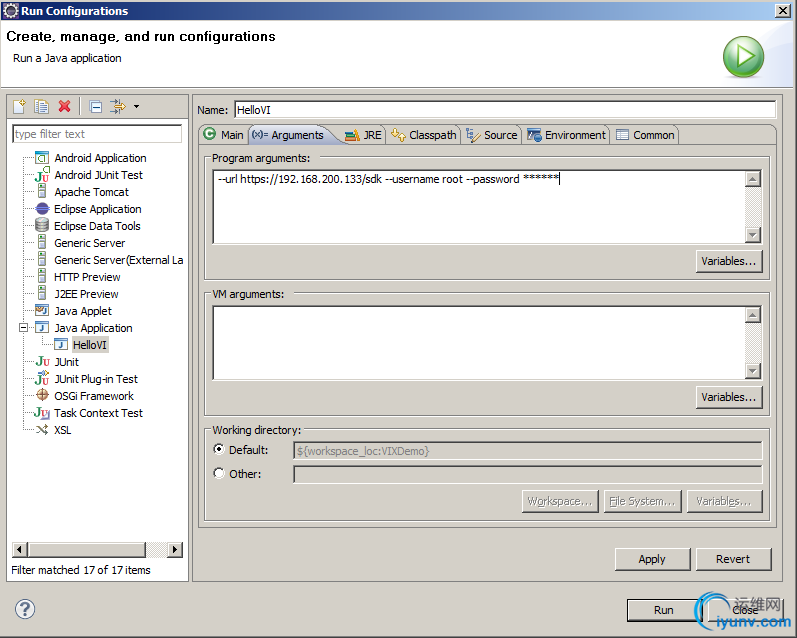Click the HelloVI configuration icon
This screenshot has height=638, width=797.
(x=61, y=345)
